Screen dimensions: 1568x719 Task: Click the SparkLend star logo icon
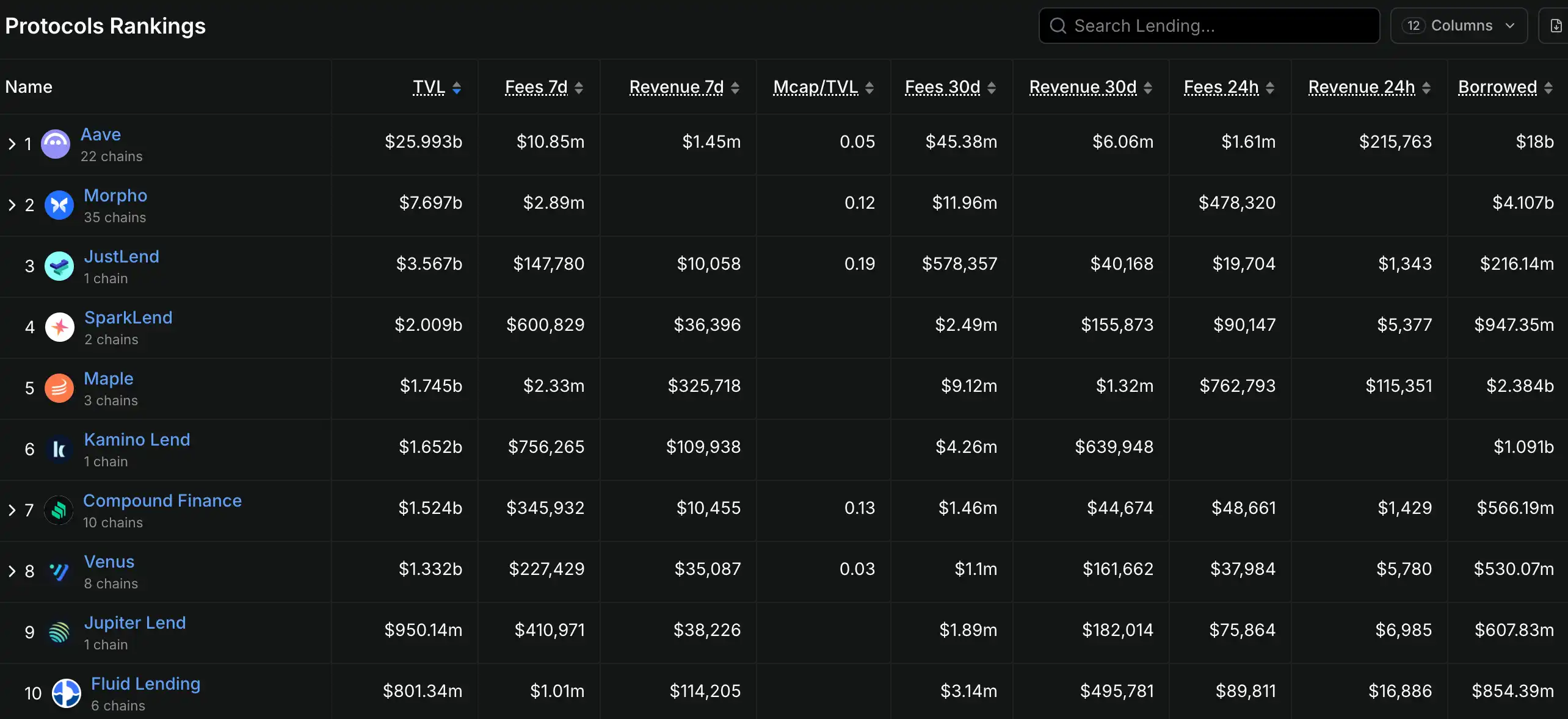59,327
